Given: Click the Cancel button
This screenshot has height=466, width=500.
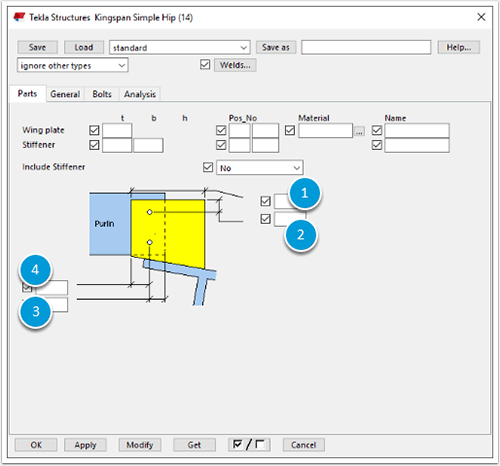Looking at the screenshot, I should (x=304, y=445).
